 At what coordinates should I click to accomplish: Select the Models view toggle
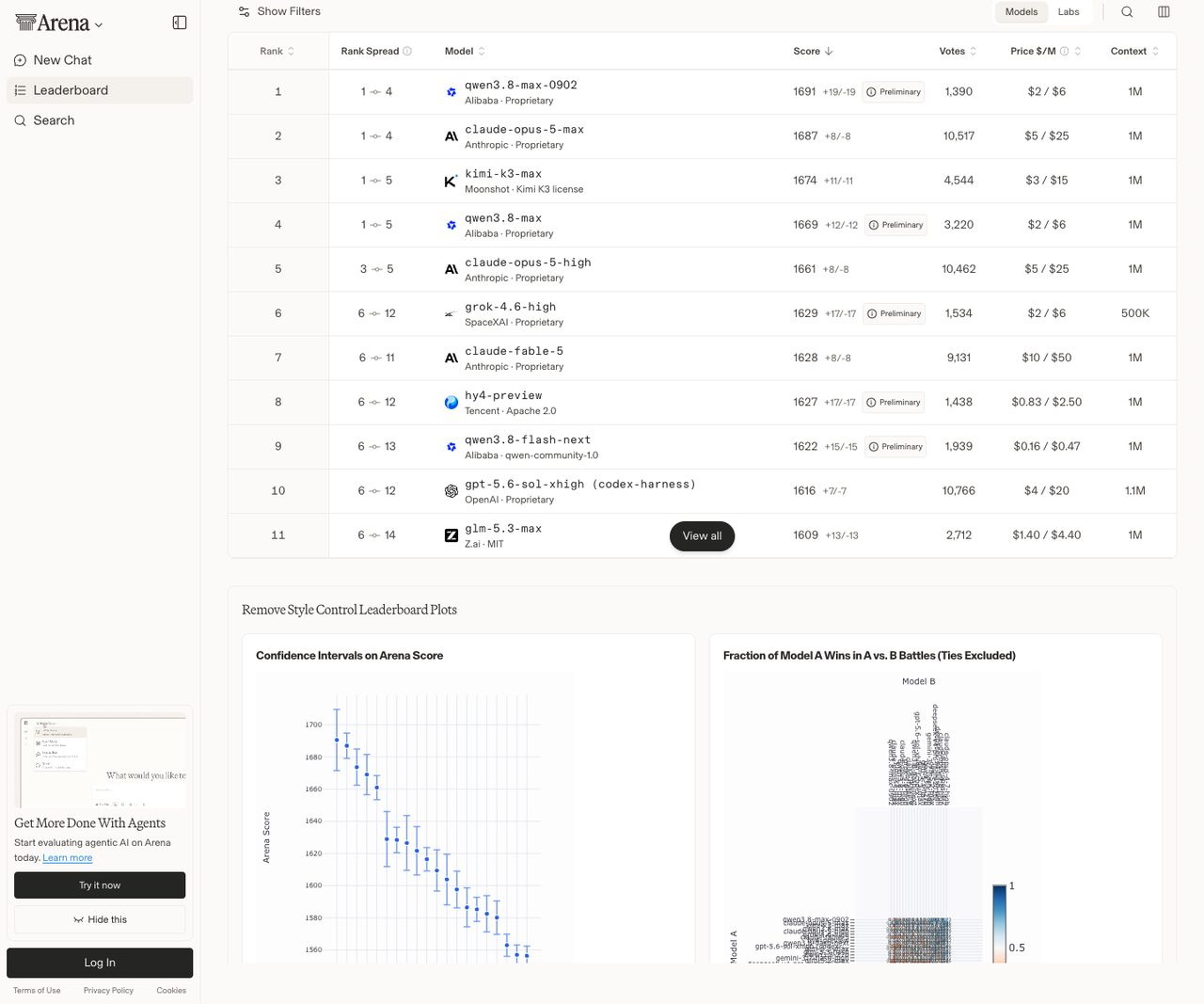1022,12
